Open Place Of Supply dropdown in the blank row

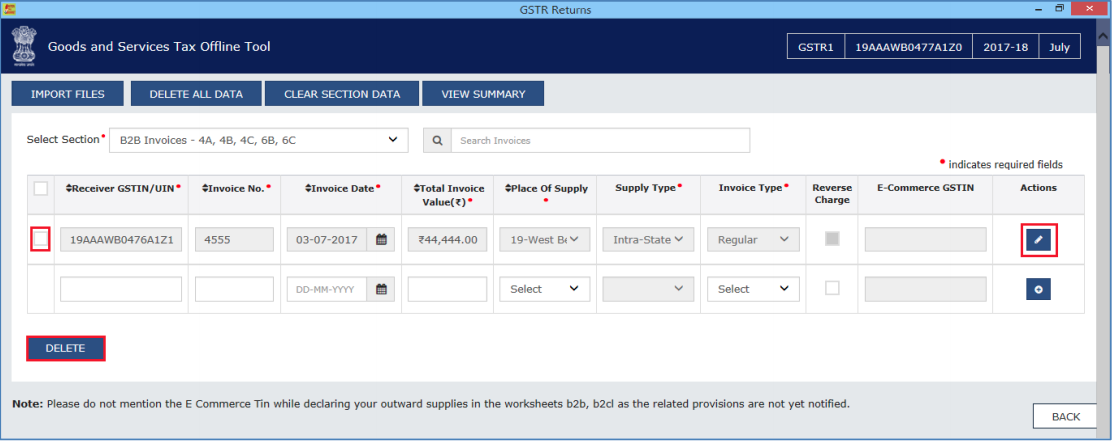pyautogui.click(x=545, y=289)
